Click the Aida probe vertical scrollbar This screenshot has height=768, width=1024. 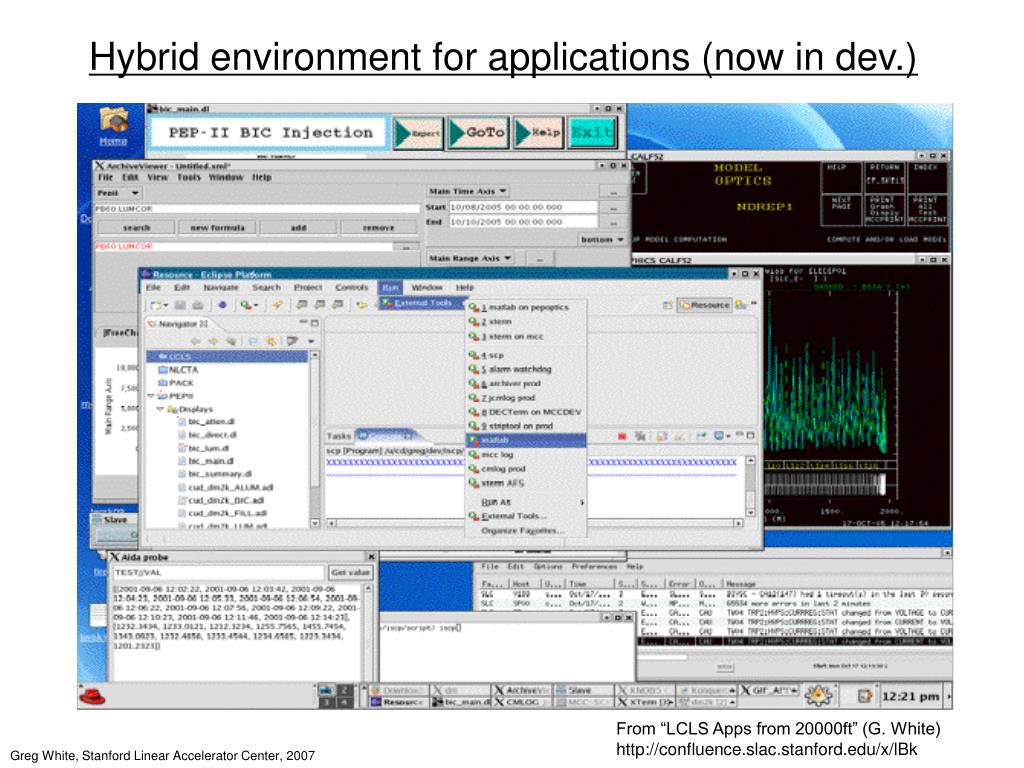pyautogui.click(x=368, y=632)
